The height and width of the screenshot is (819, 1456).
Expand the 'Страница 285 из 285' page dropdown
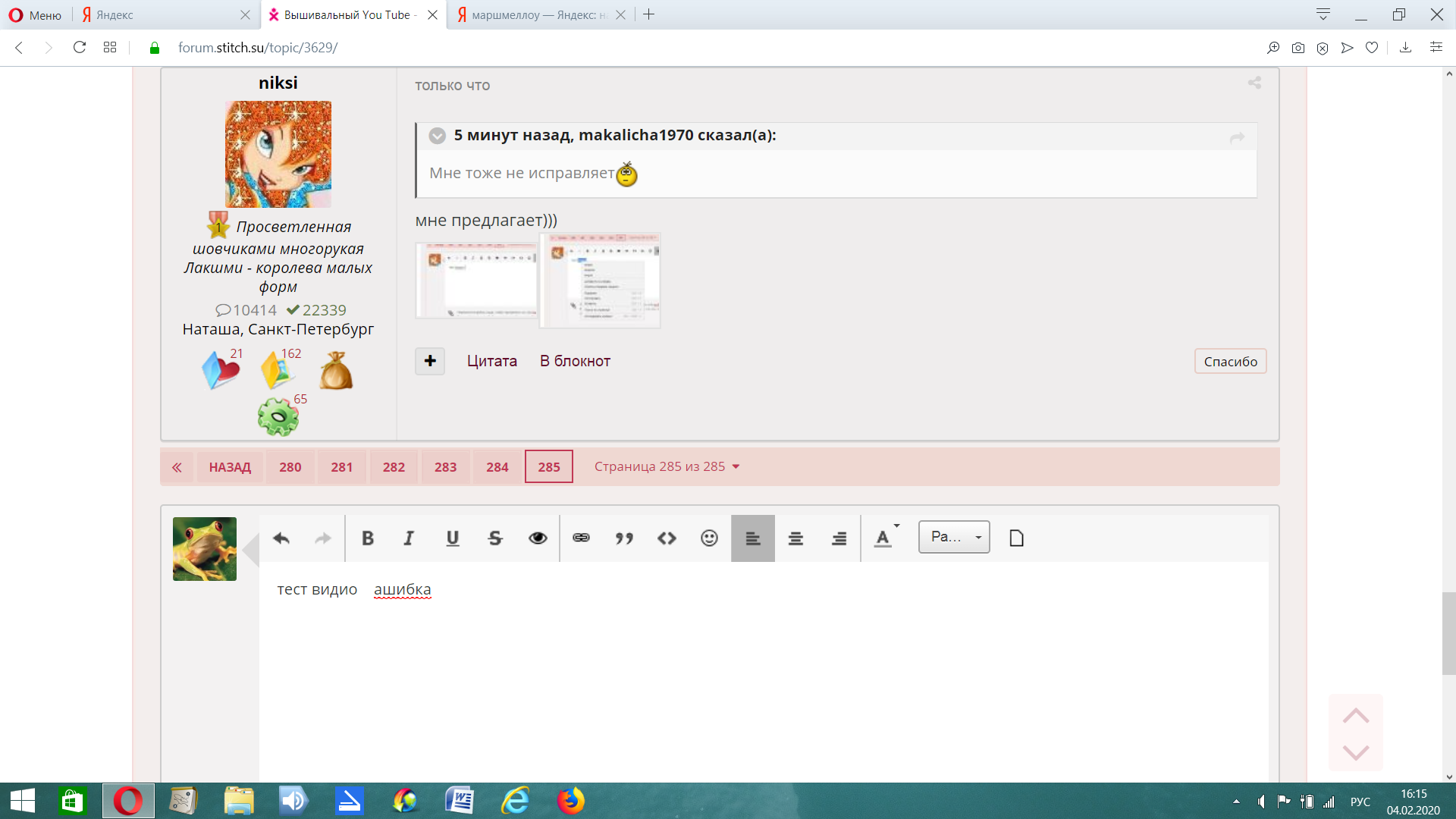tap(667, 467)
